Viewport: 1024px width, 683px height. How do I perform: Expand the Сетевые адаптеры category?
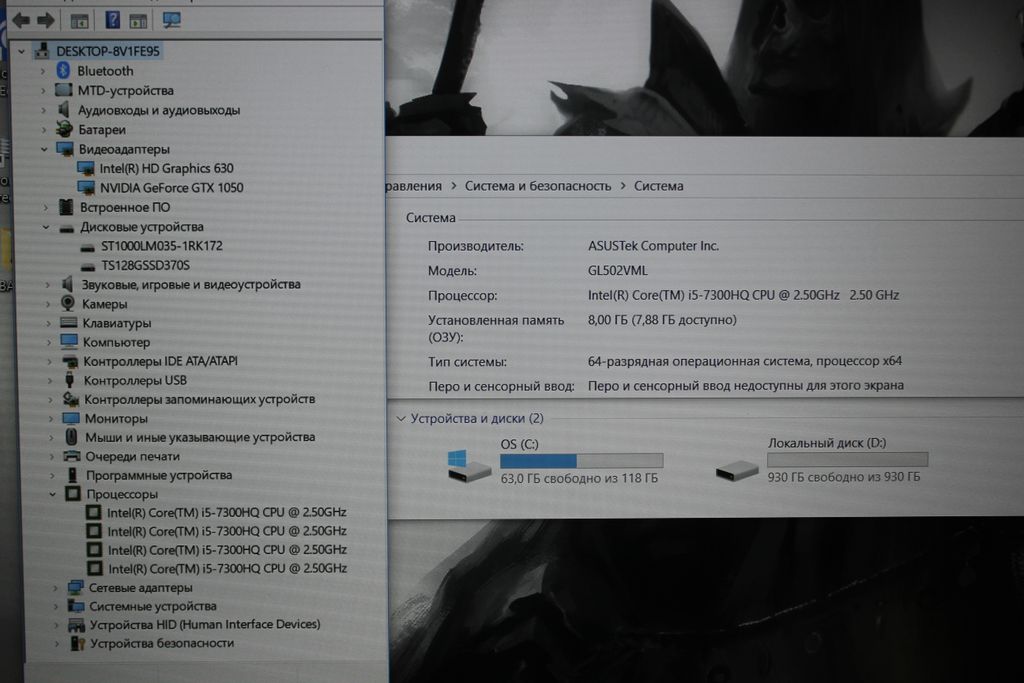[56, 588]
